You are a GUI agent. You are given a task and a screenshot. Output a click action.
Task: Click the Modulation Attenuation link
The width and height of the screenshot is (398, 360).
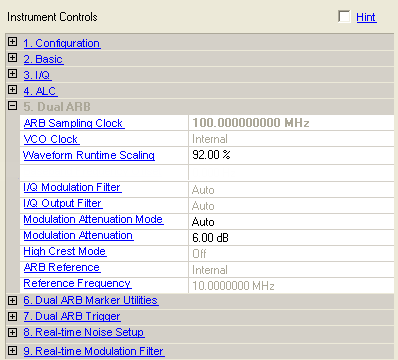(x=78, y=235)
